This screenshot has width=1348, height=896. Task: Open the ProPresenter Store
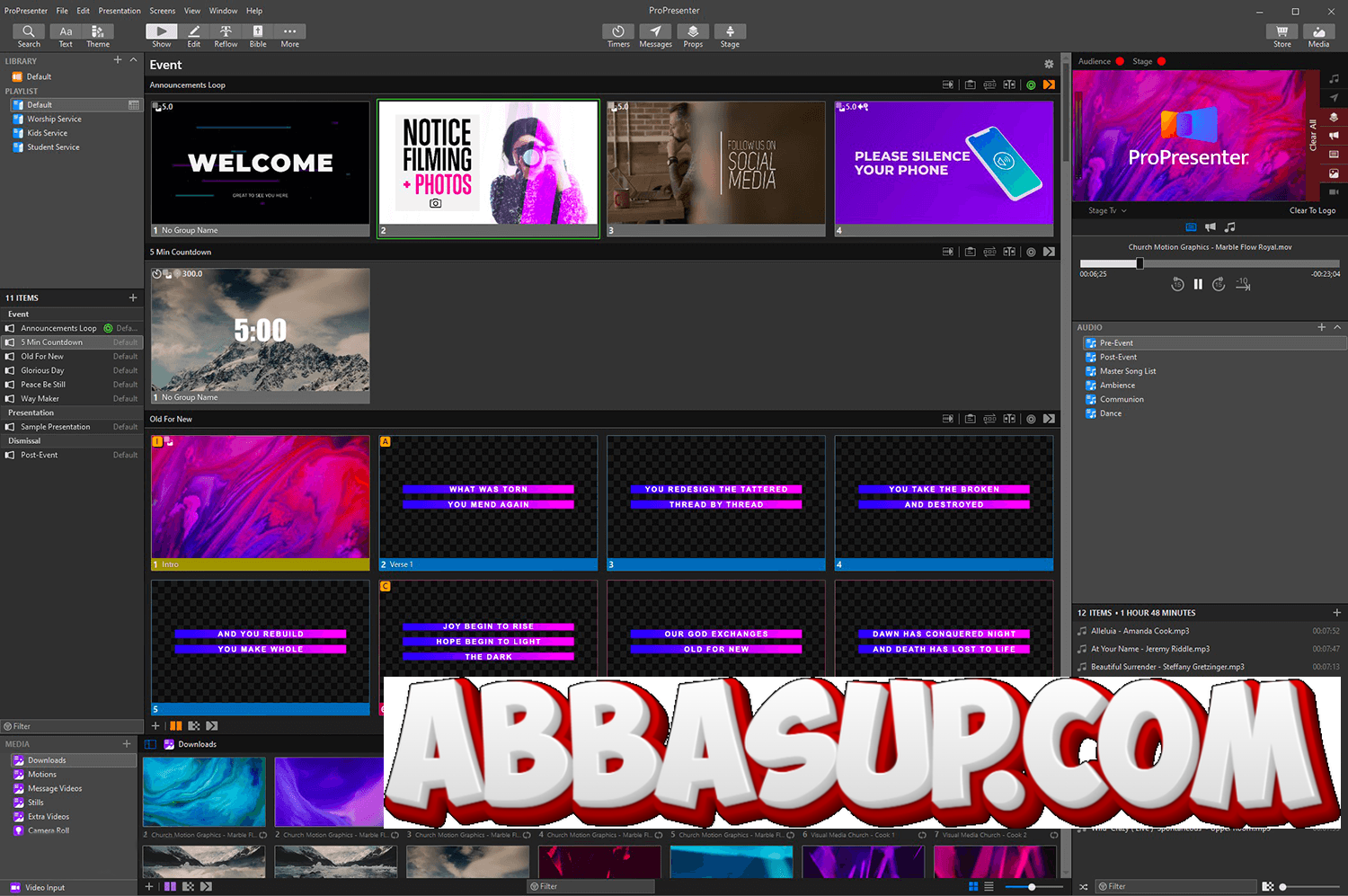click(x=1282, y=36)
